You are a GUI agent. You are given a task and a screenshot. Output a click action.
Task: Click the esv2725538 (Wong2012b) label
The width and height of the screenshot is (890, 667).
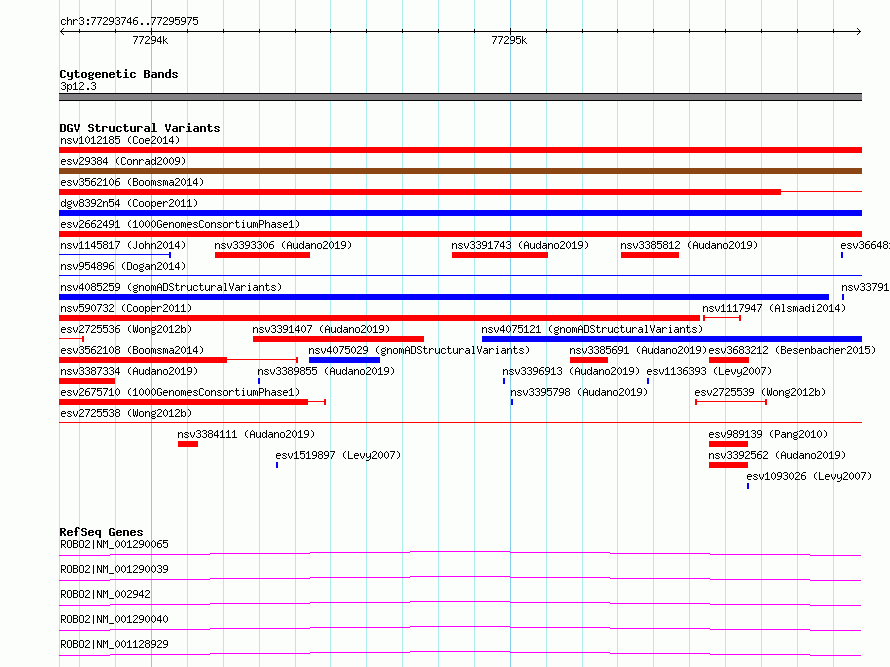[126, 413]
